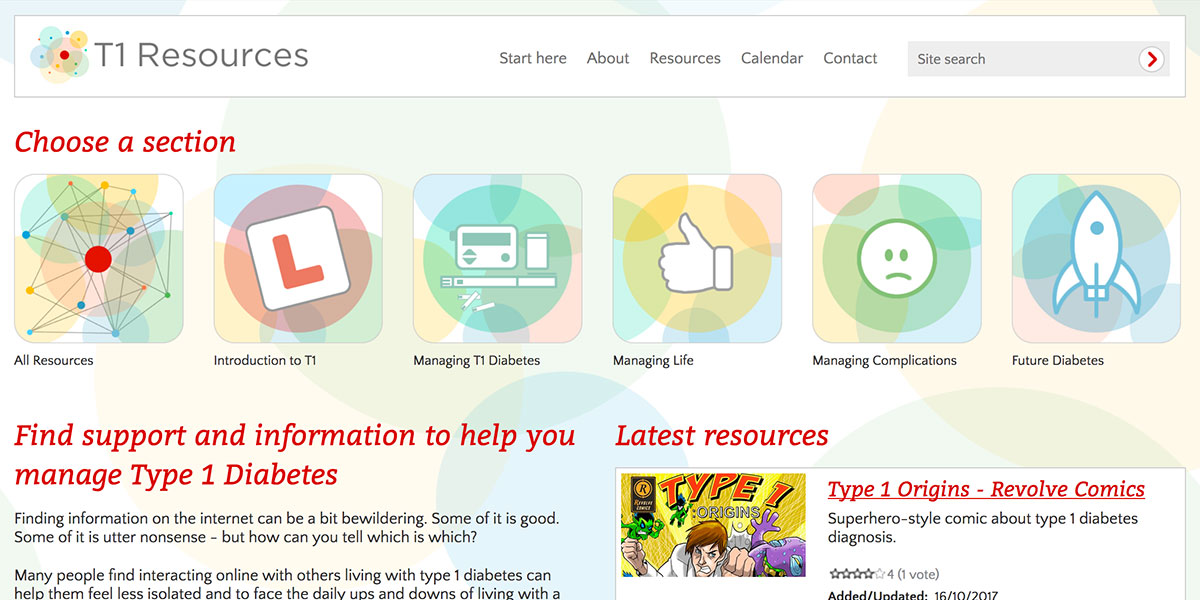Click the Choose a section heading
The height and width of the screenshot is (600, 1200).
click(125, 142)
